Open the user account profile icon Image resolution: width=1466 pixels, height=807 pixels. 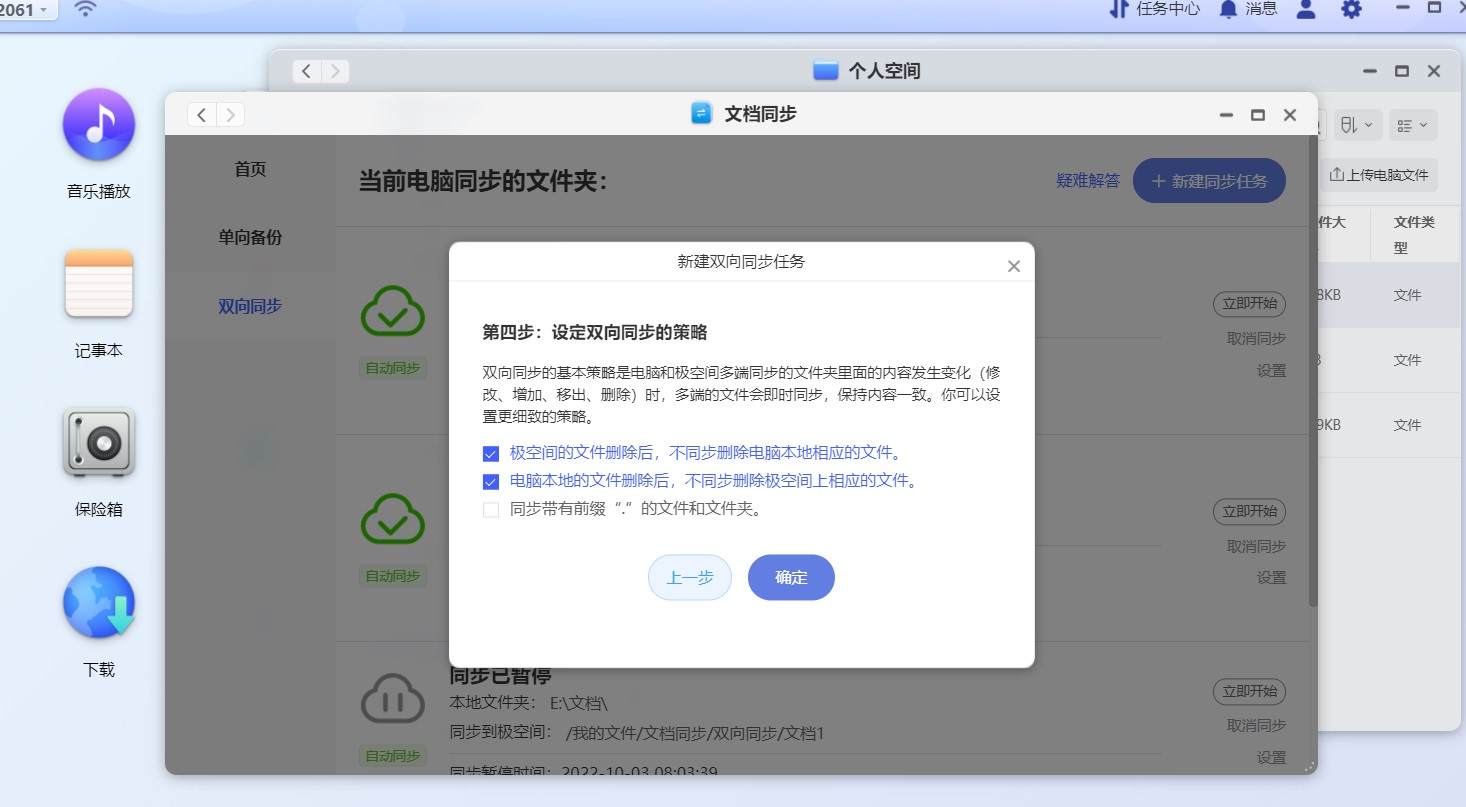[x=1305, y=10]
